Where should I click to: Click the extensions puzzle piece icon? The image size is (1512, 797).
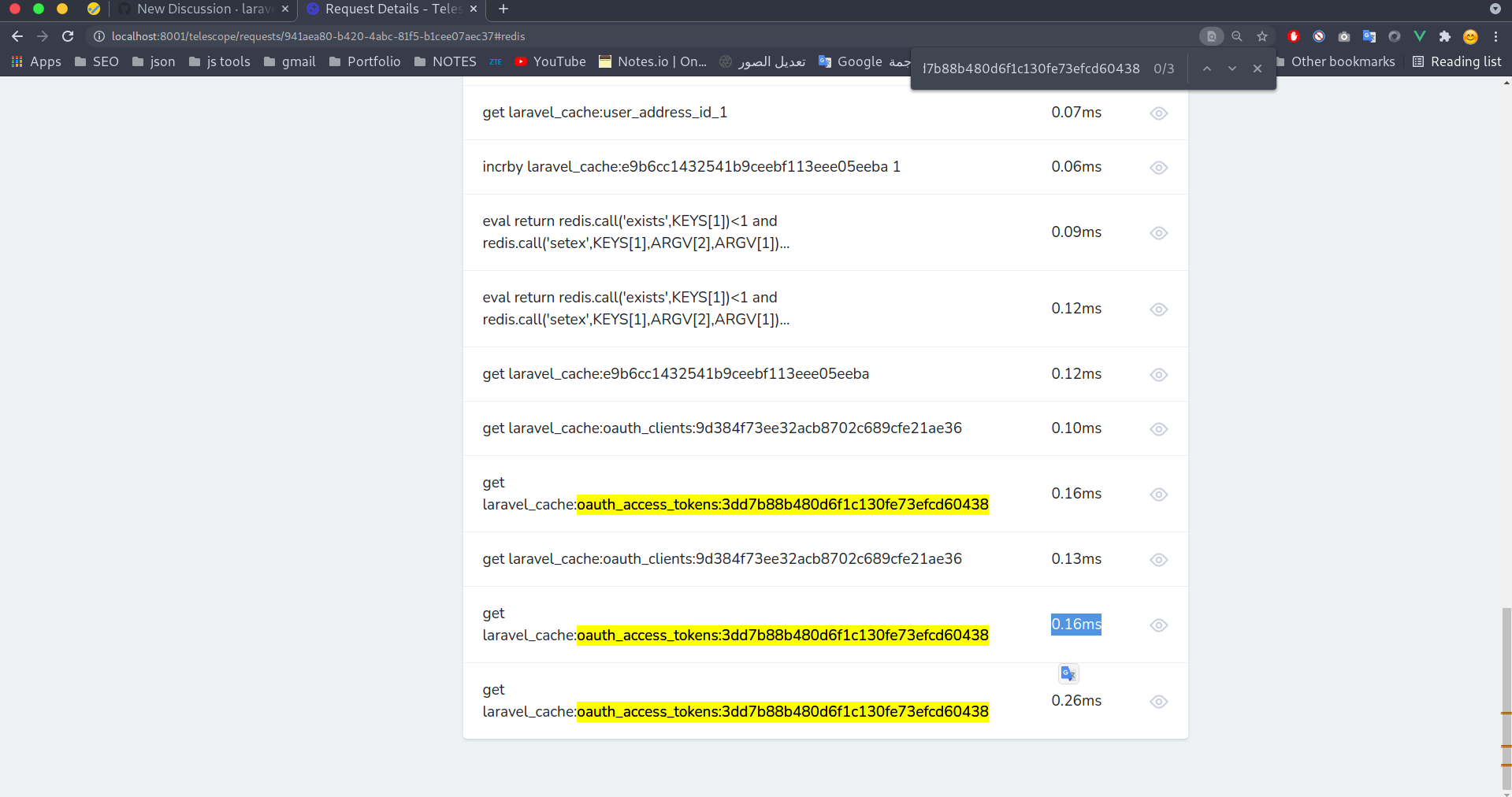tap(1446, 36)
